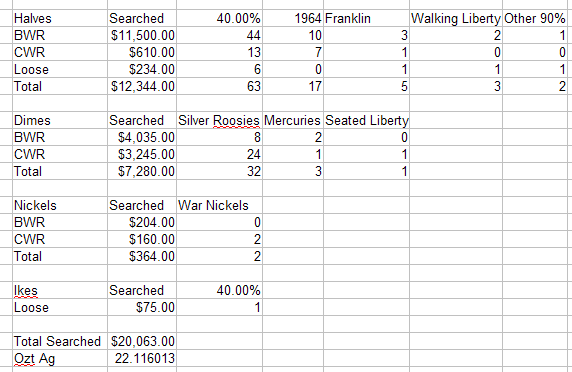Select the Mercuries header cell
This screenshot has height=372, width=572.
293,120
